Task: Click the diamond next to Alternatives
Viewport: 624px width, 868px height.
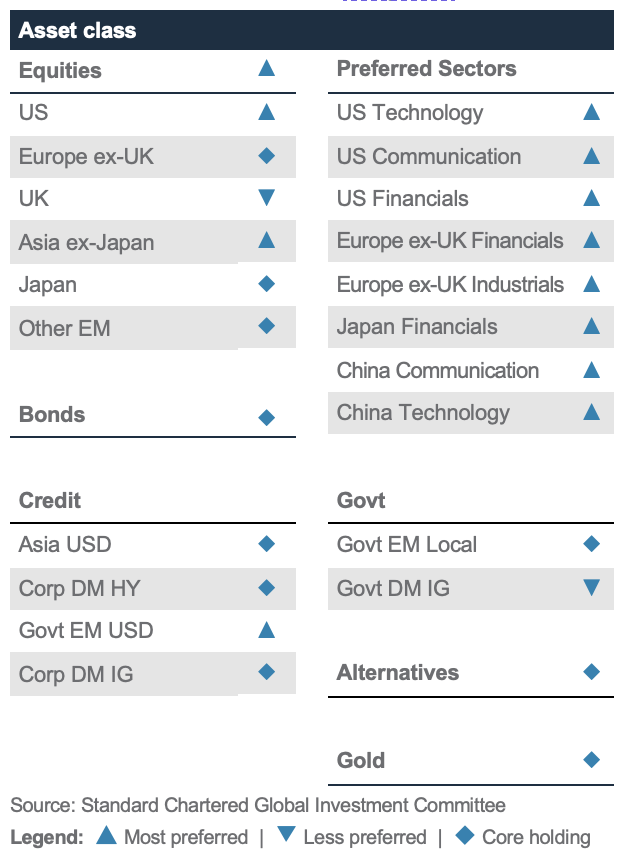Action: point(591,672)
